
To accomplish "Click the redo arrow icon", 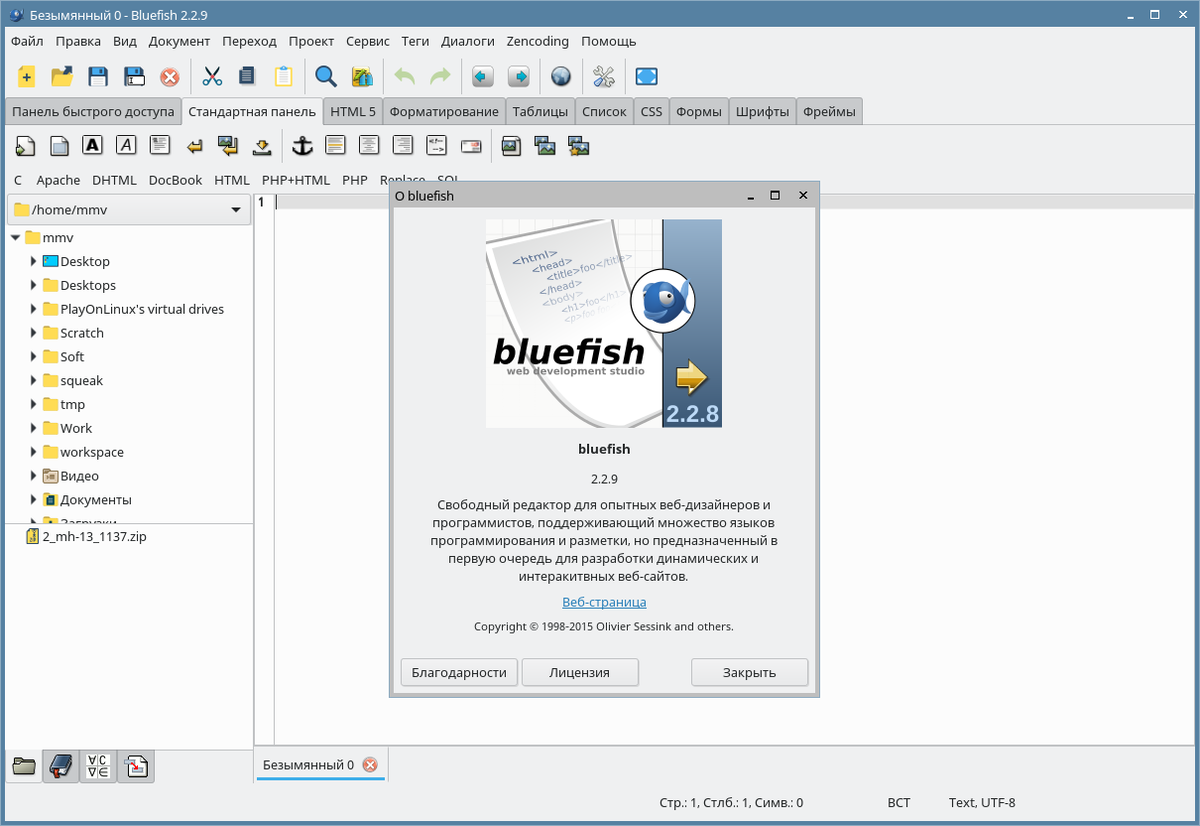I will 440,76.
